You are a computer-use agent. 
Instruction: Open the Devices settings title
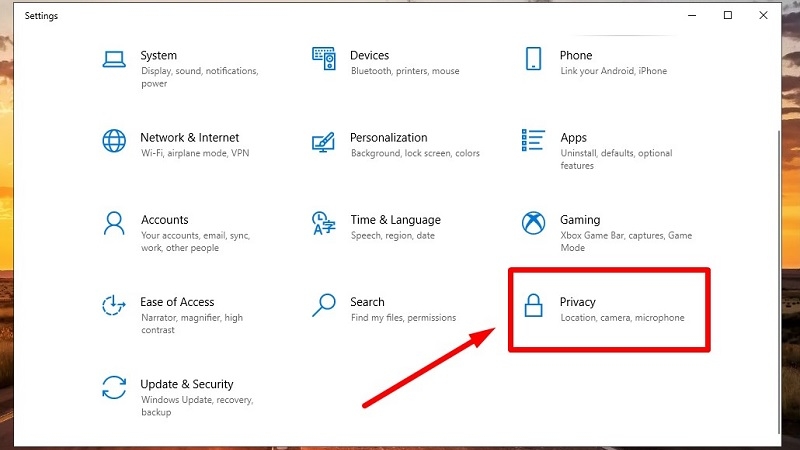coord(369,55)
